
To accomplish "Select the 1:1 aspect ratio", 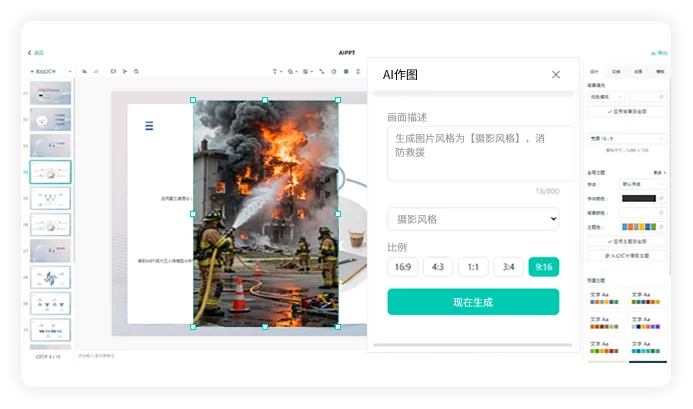I will (473, 267).
